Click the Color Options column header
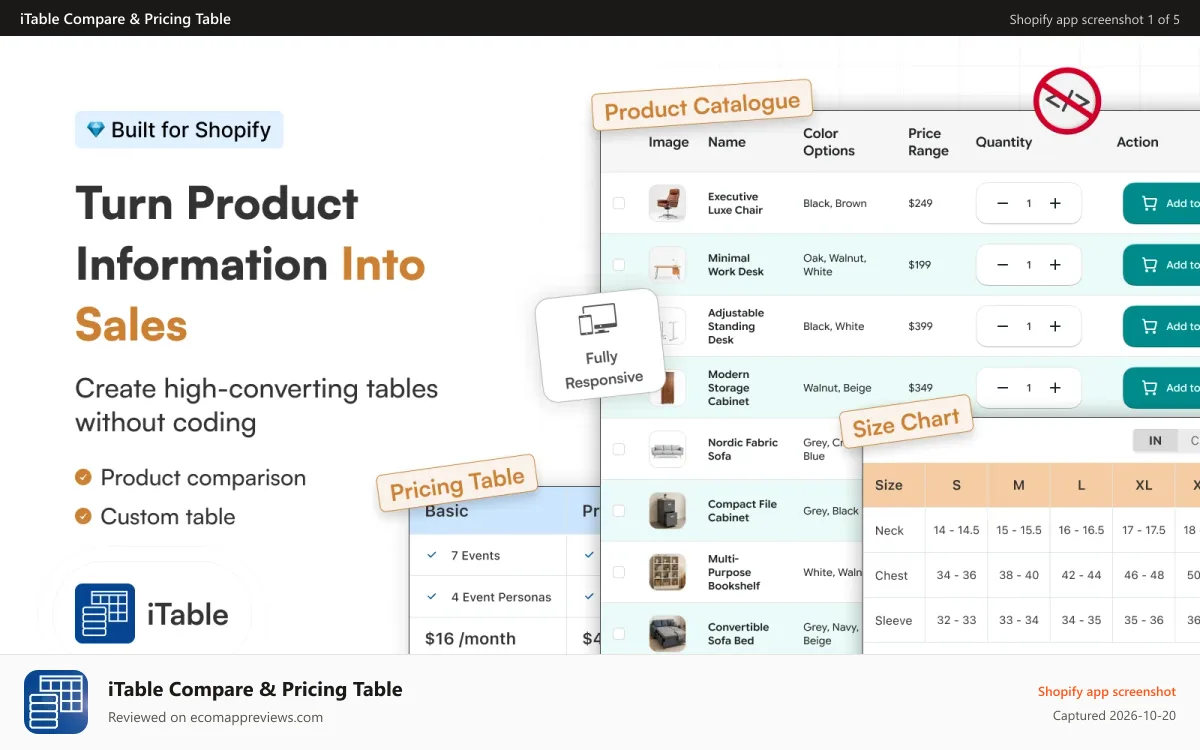The height and width of the screenshot is (750, 1200). point(829,142)
